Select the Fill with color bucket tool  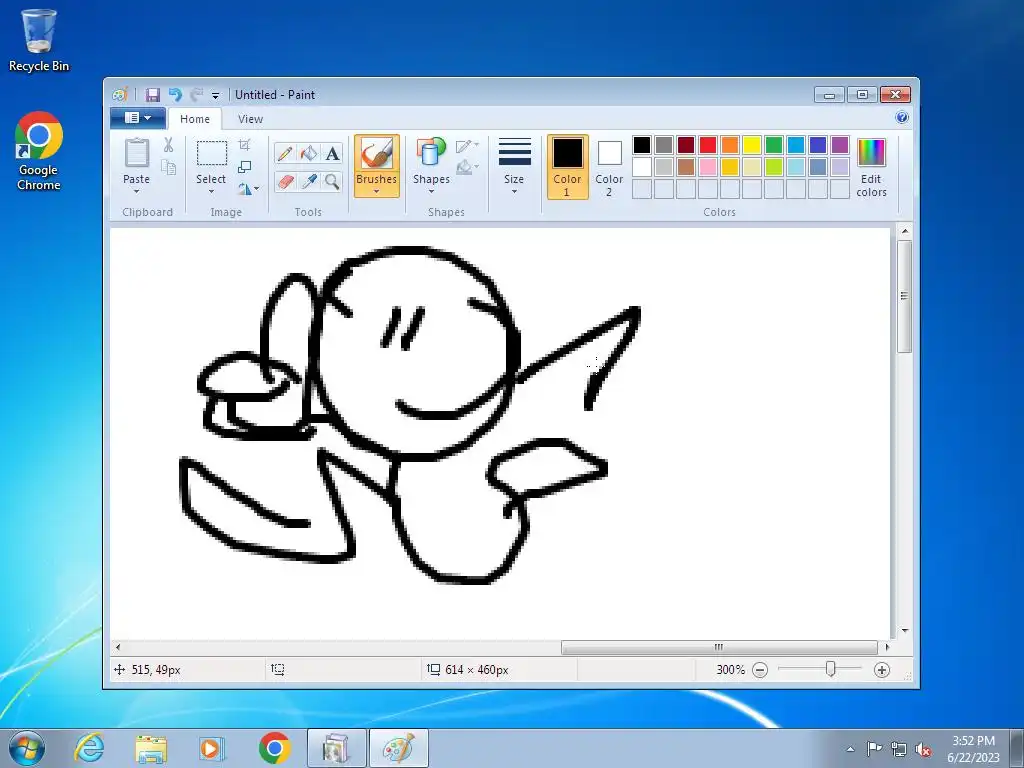coord(308,153)
